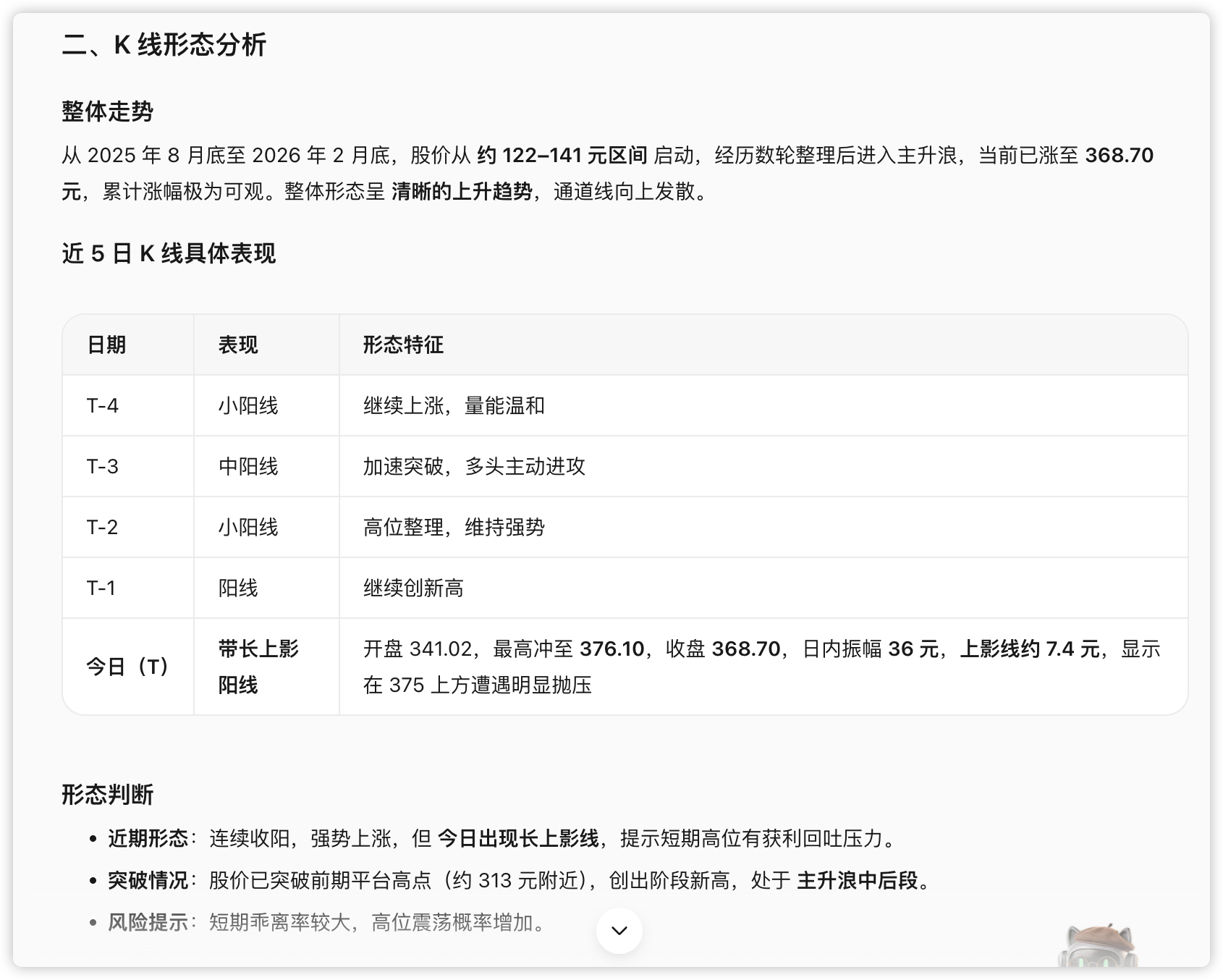The width and height of the screenshot is (1223, 980).
Task: Click "阳线" in the T-1 row
Action: [238, 588]
